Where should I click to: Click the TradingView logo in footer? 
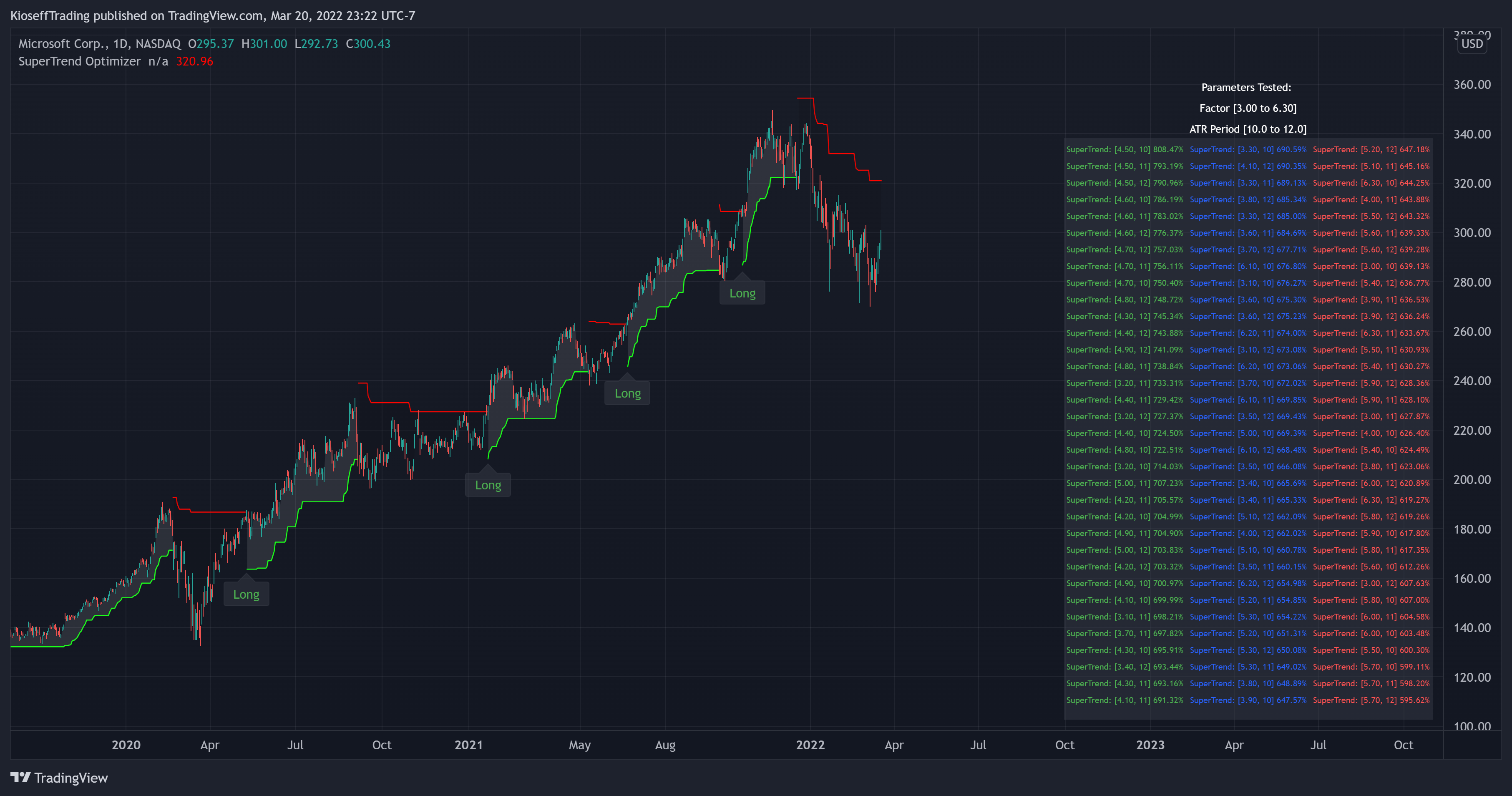pos(59,778)
